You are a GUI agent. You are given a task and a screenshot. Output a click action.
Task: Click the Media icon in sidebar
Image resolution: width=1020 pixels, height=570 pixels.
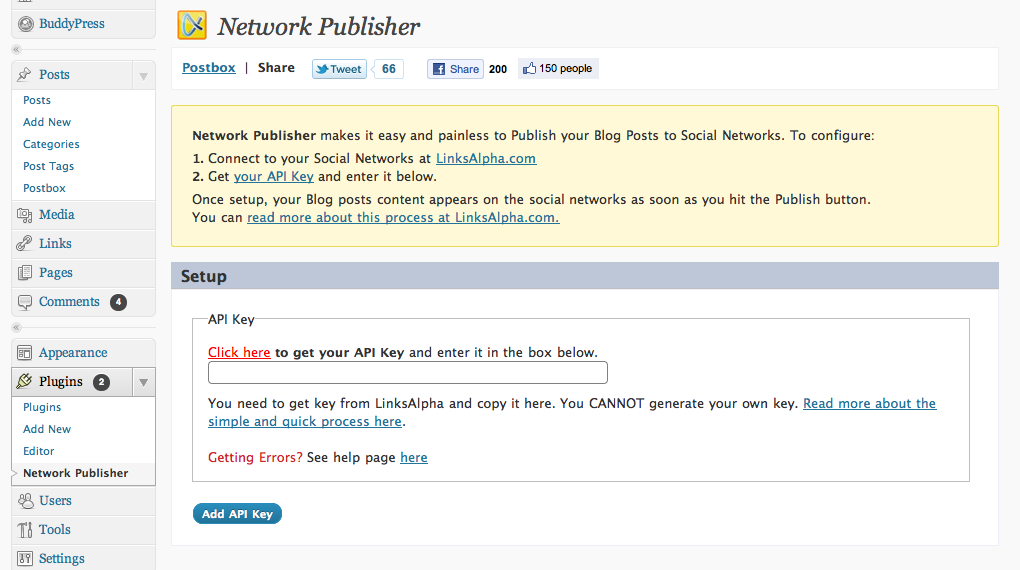click(25, 215)
